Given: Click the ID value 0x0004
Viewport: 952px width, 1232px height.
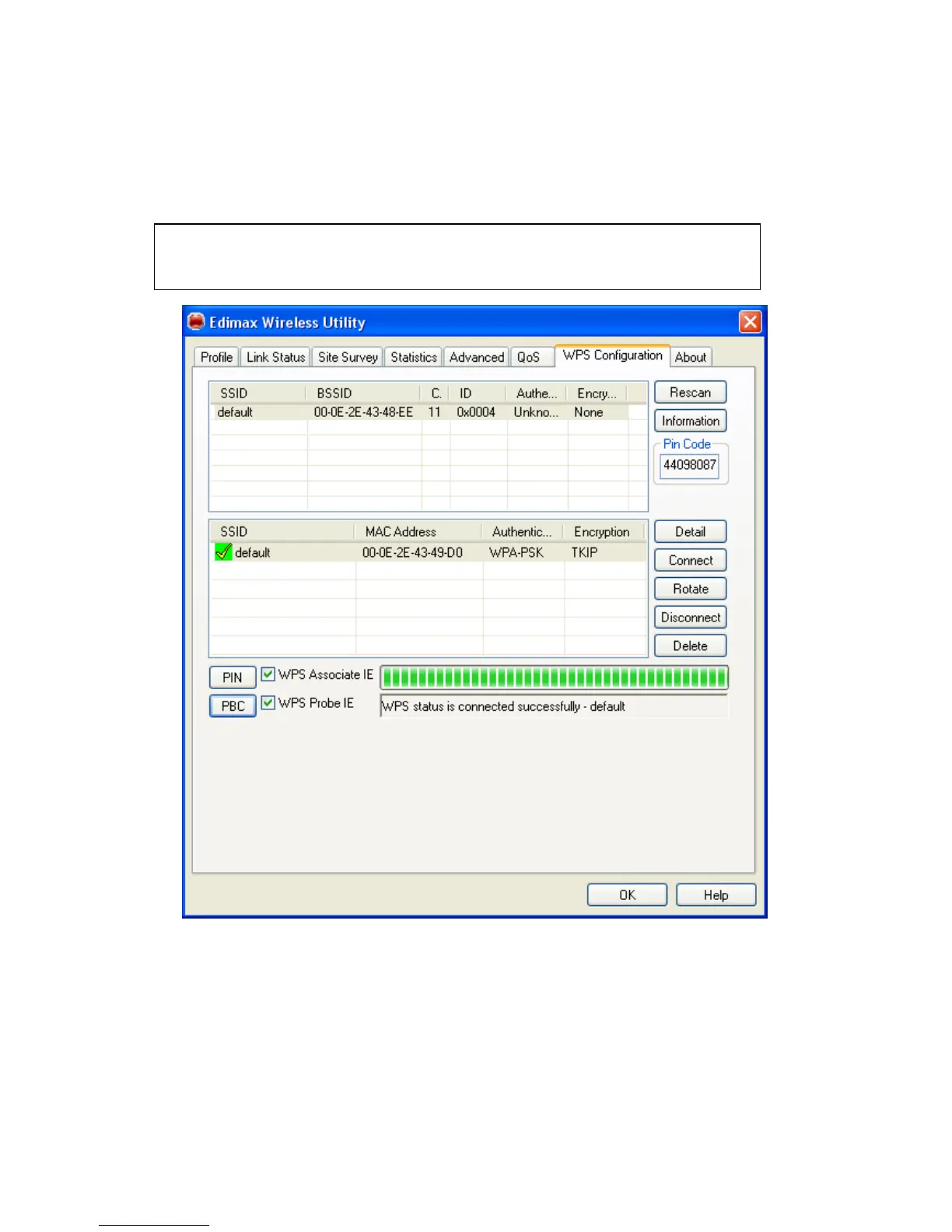Looking at the screenshot, I should point(476,412).
